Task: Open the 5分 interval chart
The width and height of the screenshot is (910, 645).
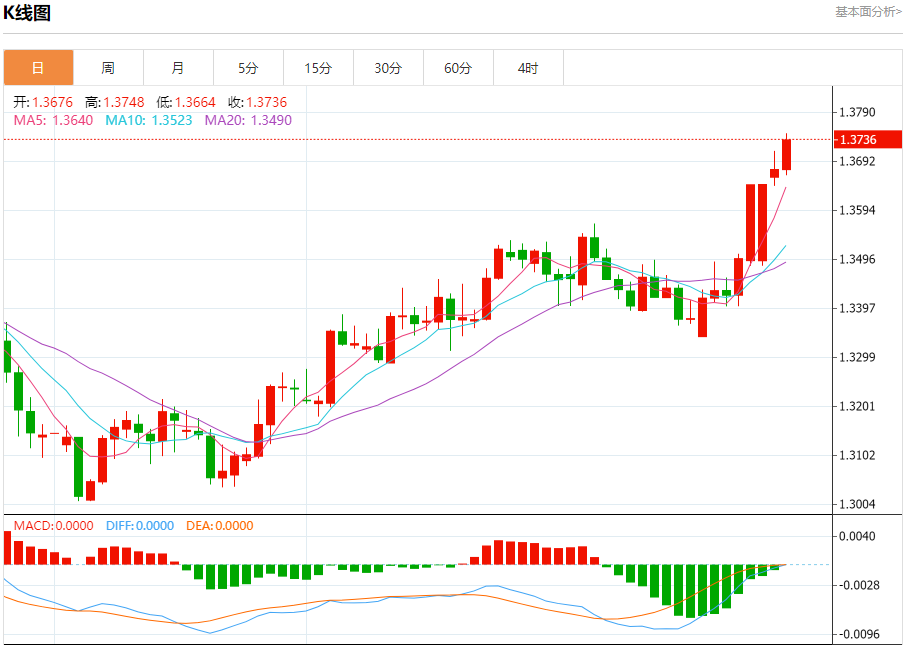Action: pyautogui.click(x=248, y=68)
